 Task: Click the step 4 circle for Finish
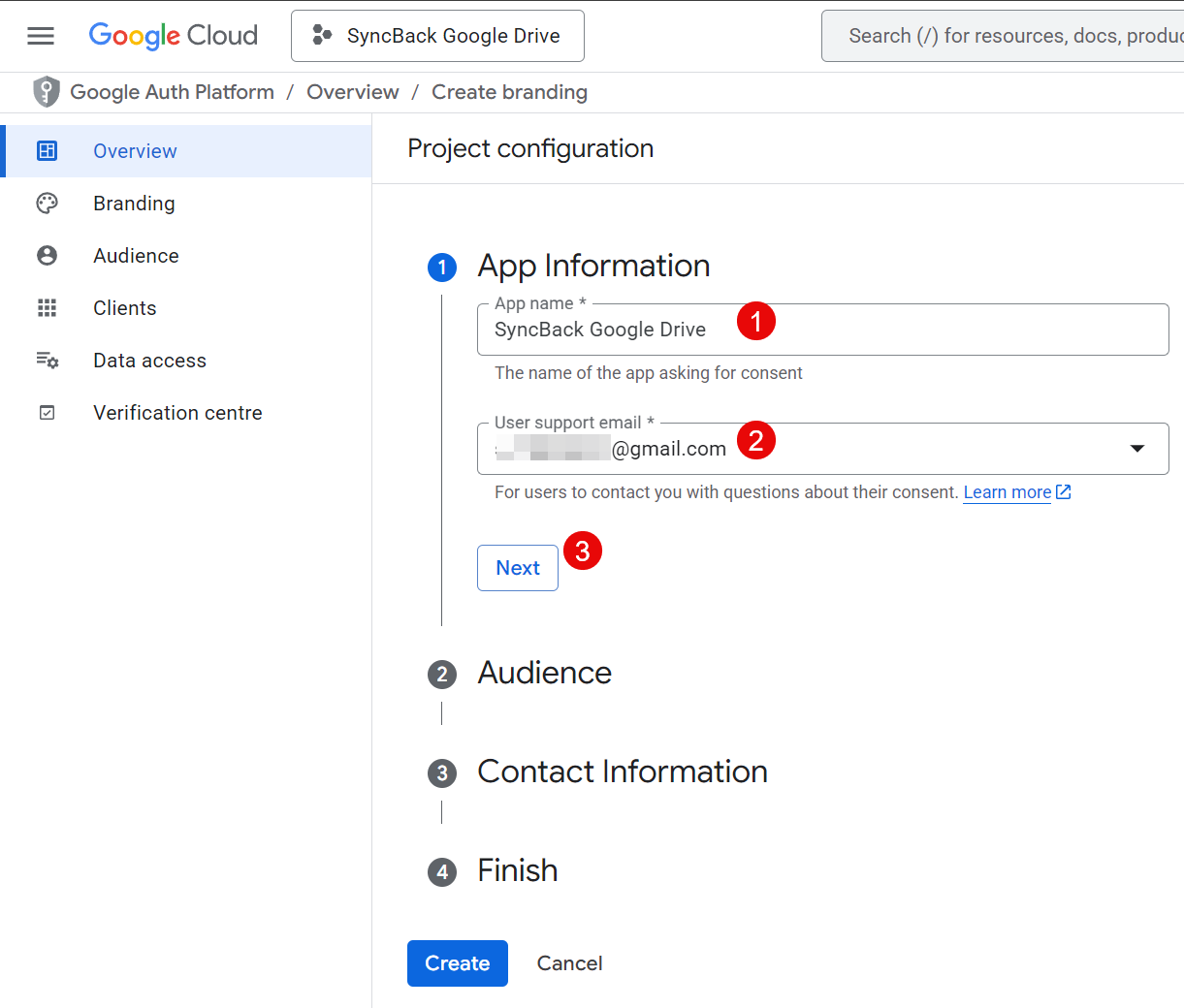(x=442, y=872)
